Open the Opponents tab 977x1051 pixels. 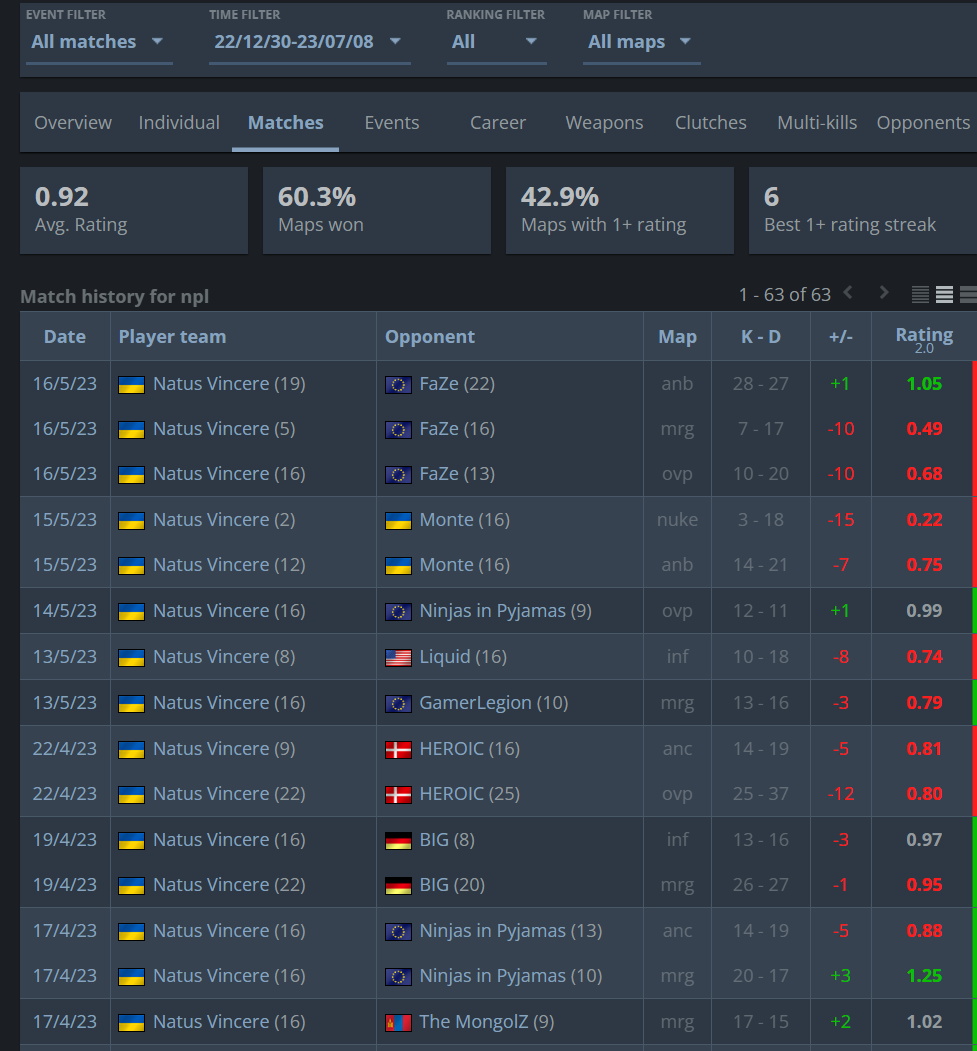(923, 123)
